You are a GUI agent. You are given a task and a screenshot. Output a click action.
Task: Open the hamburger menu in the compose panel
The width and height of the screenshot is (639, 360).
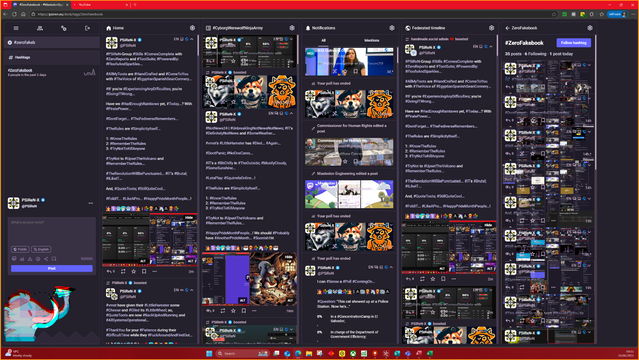click(16, 28)
